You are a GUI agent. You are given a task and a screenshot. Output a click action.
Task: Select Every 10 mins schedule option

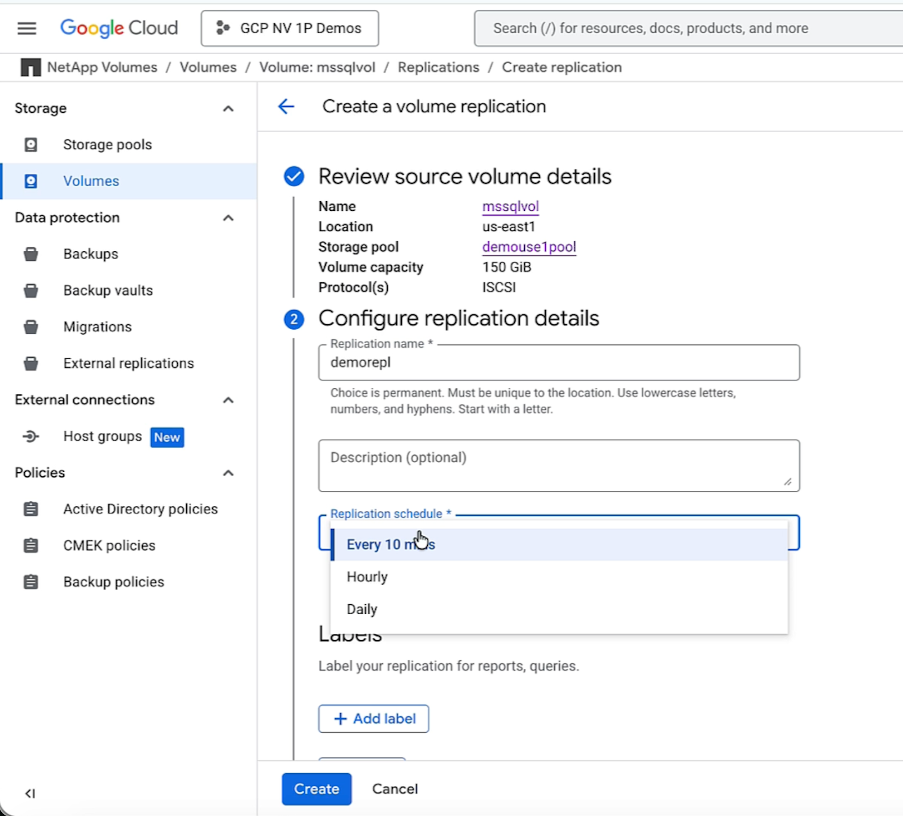pos(559,544)
